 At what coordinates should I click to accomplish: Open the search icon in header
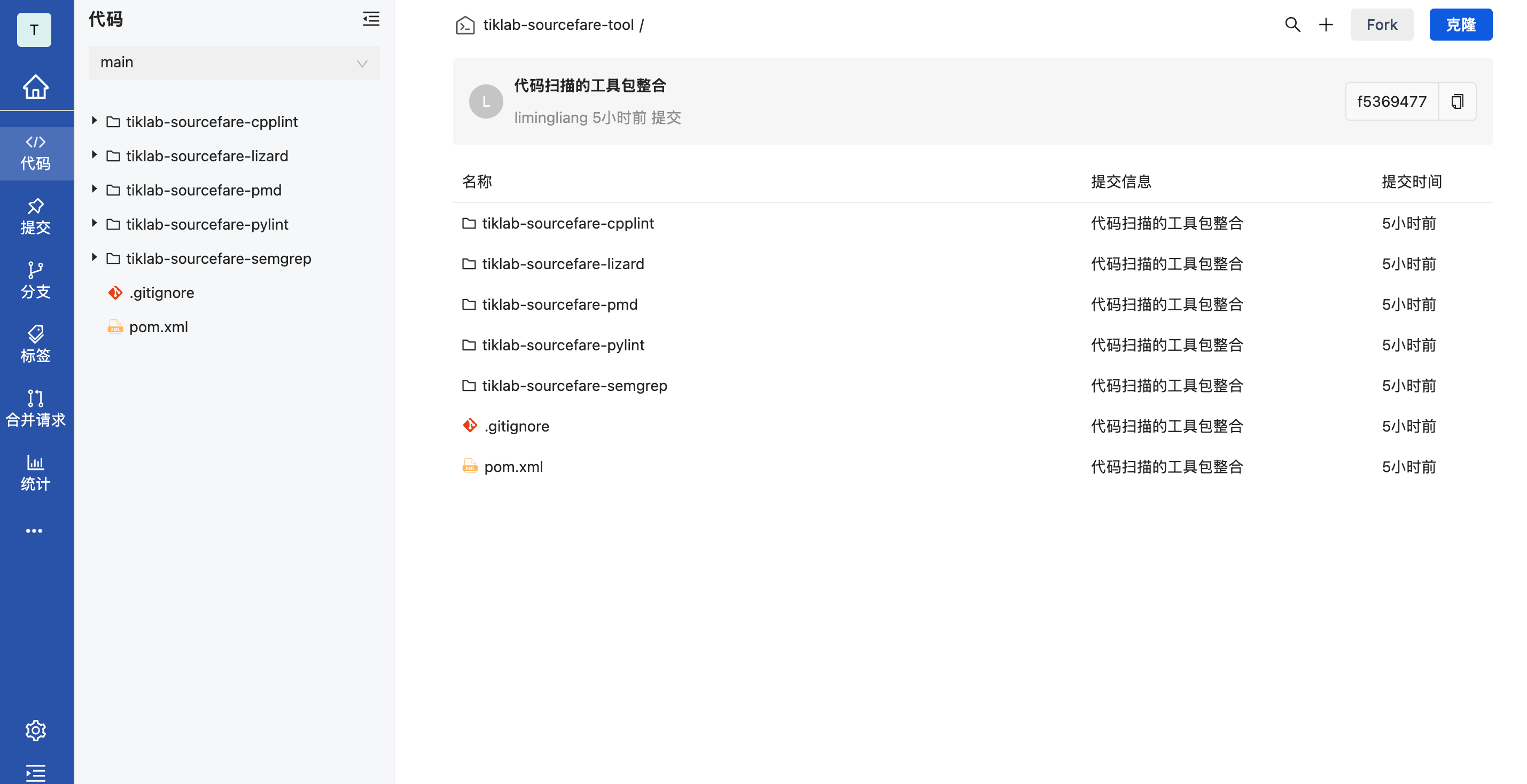(1292, 25)
